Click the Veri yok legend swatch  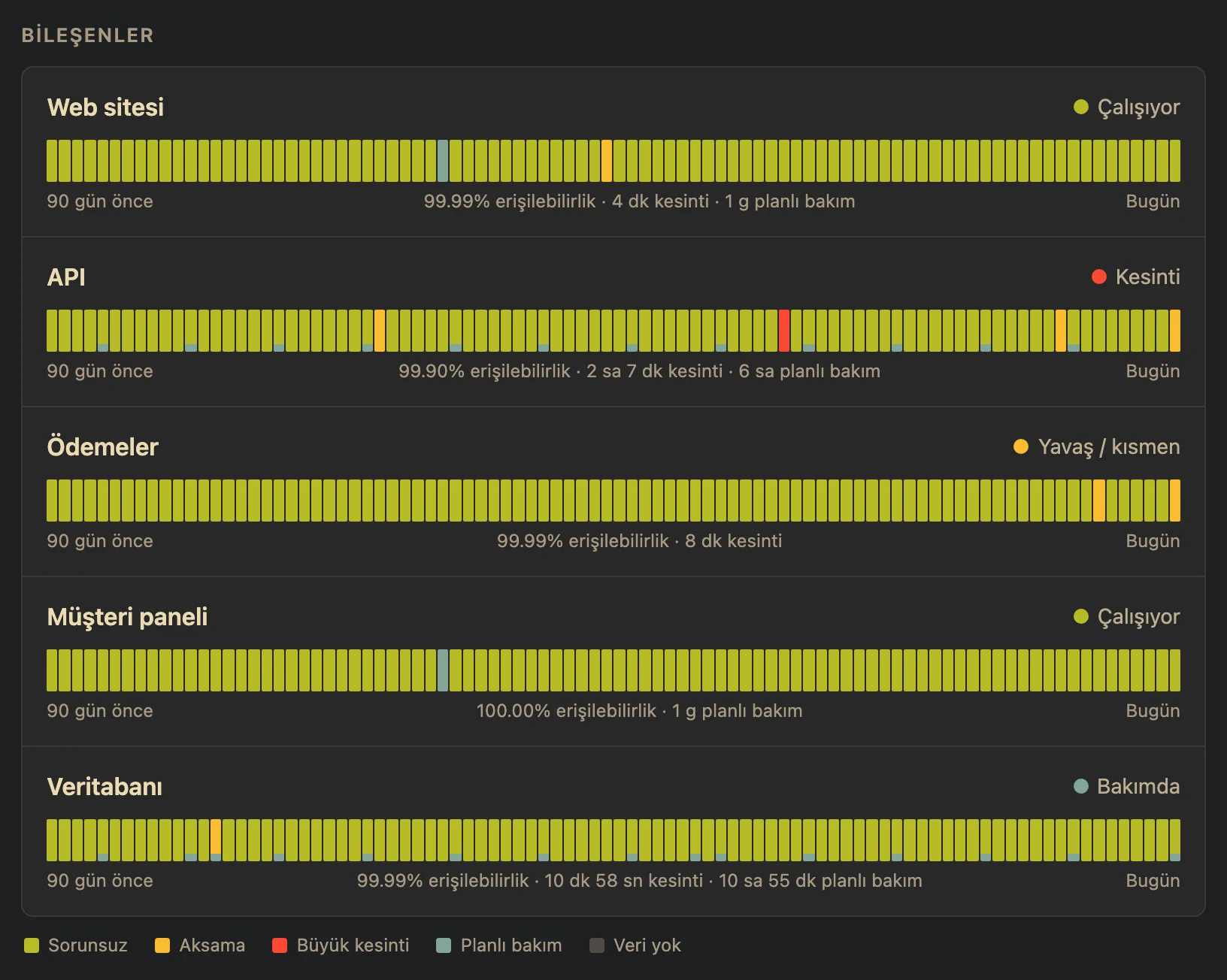click(x=597, y=945)
